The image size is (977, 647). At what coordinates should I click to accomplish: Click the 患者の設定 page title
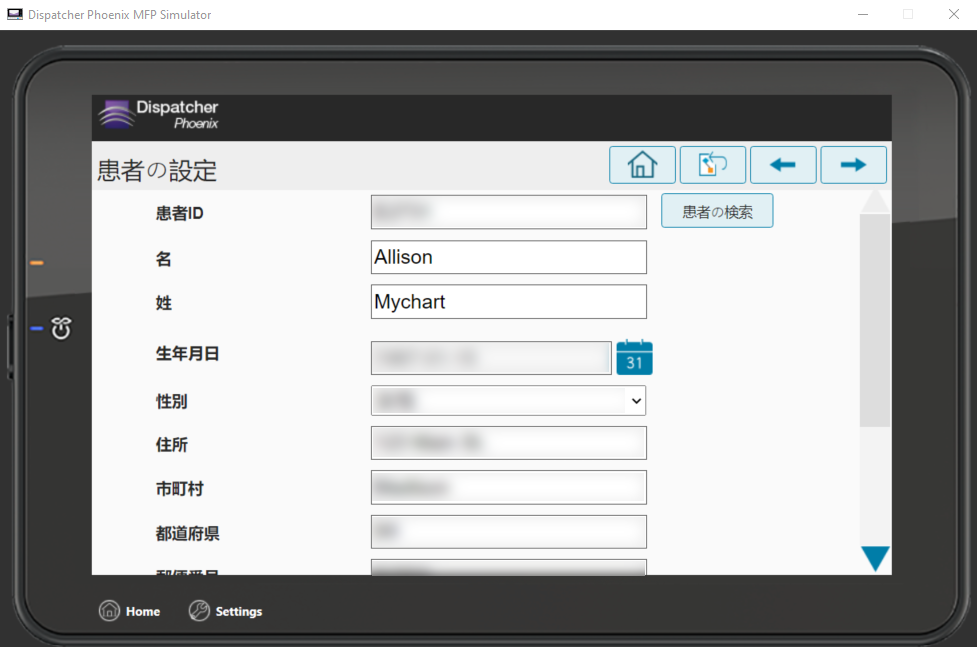point(157,171)
